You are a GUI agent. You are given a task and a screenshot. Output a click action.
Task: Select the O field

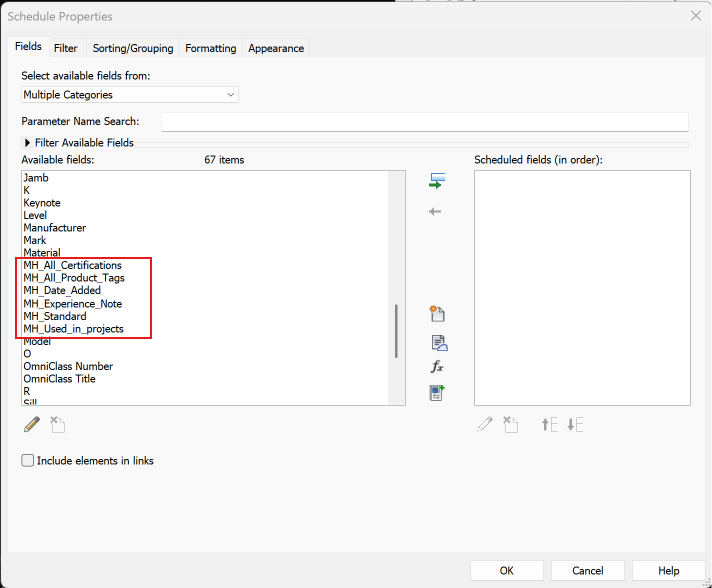click(27, 354)
